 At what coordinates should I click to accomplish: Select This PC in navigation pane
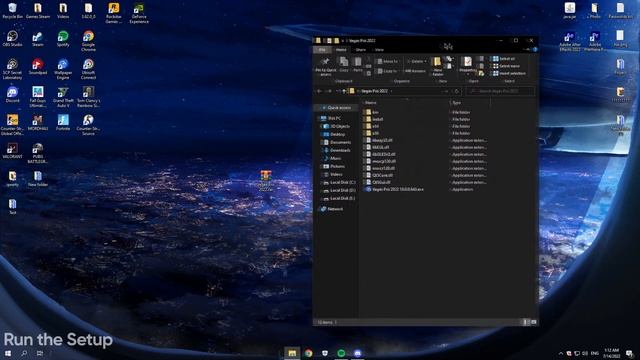(x=331, y=118)
